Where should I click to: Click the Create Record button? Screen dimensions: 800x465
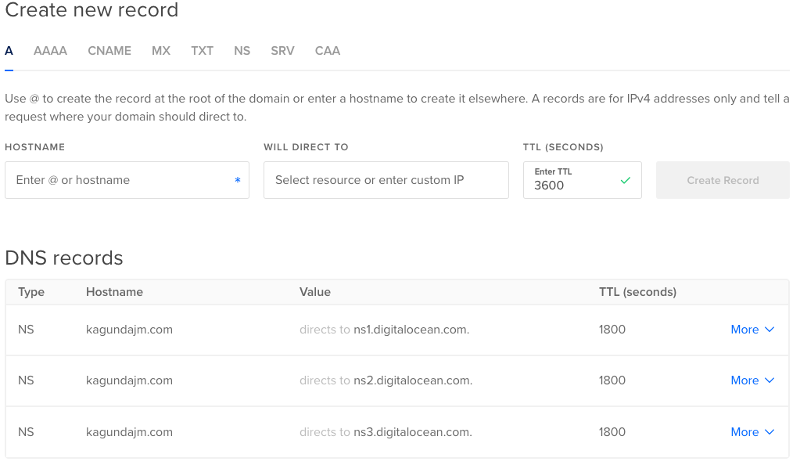pyautogui.click(x=722, y=180)
